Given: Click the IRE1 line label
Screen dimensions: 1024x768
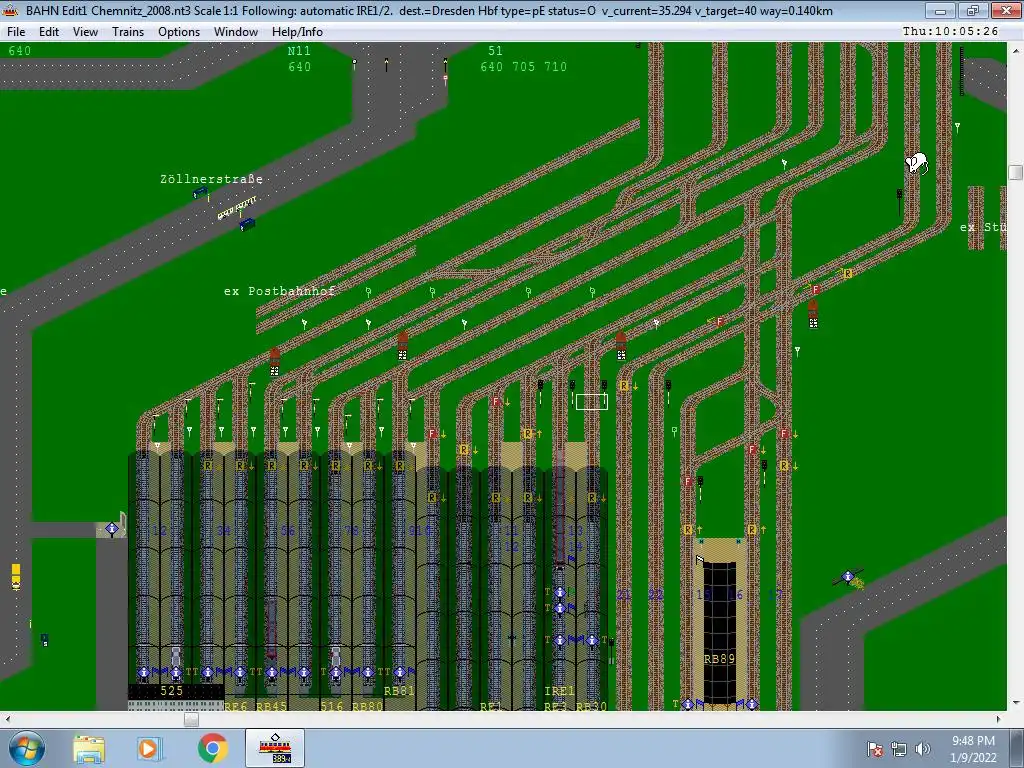Looking at the screenshot, I should coord(560,691).
